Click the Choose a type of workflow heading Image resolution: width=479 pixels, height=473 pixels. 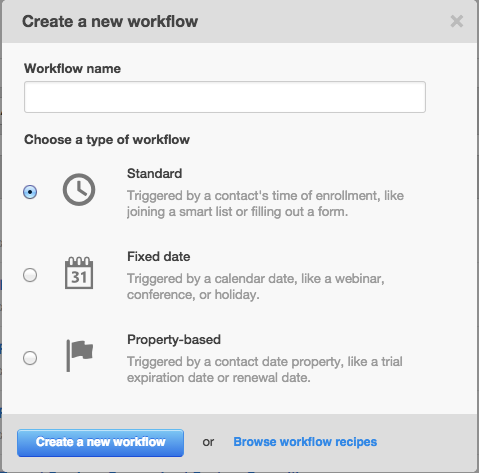[107, 140]
